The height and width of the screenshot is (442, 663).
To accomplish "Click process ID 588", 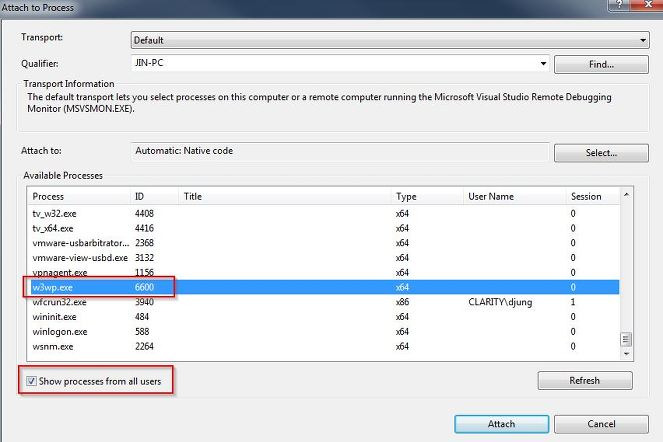I will point(142,332).
